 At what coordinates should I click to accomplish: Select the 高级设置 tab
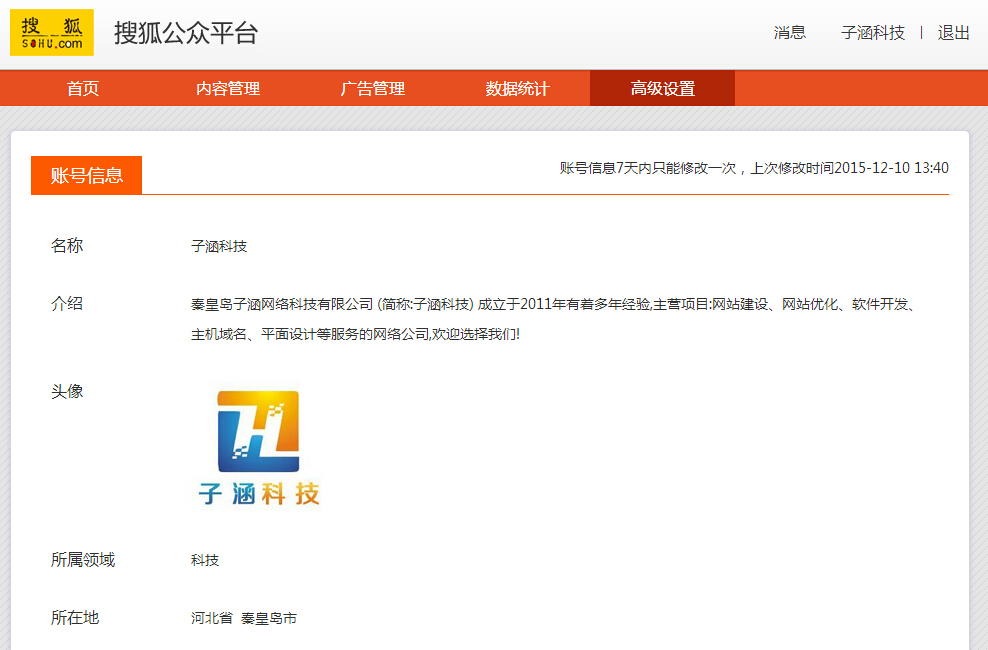(x=662, y=88)
